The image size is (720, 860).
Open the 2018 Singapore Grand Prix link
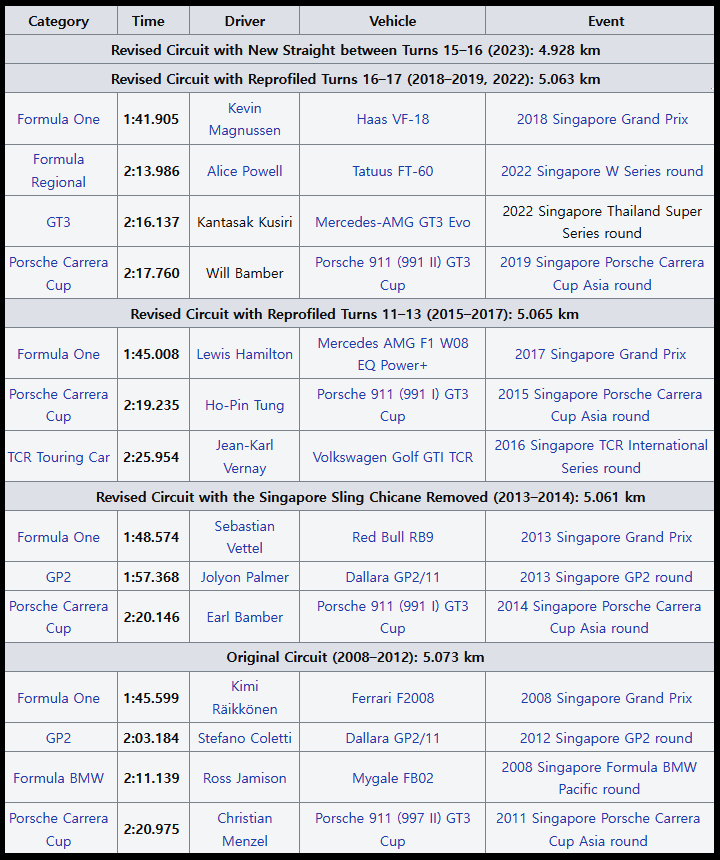[602, 119]
